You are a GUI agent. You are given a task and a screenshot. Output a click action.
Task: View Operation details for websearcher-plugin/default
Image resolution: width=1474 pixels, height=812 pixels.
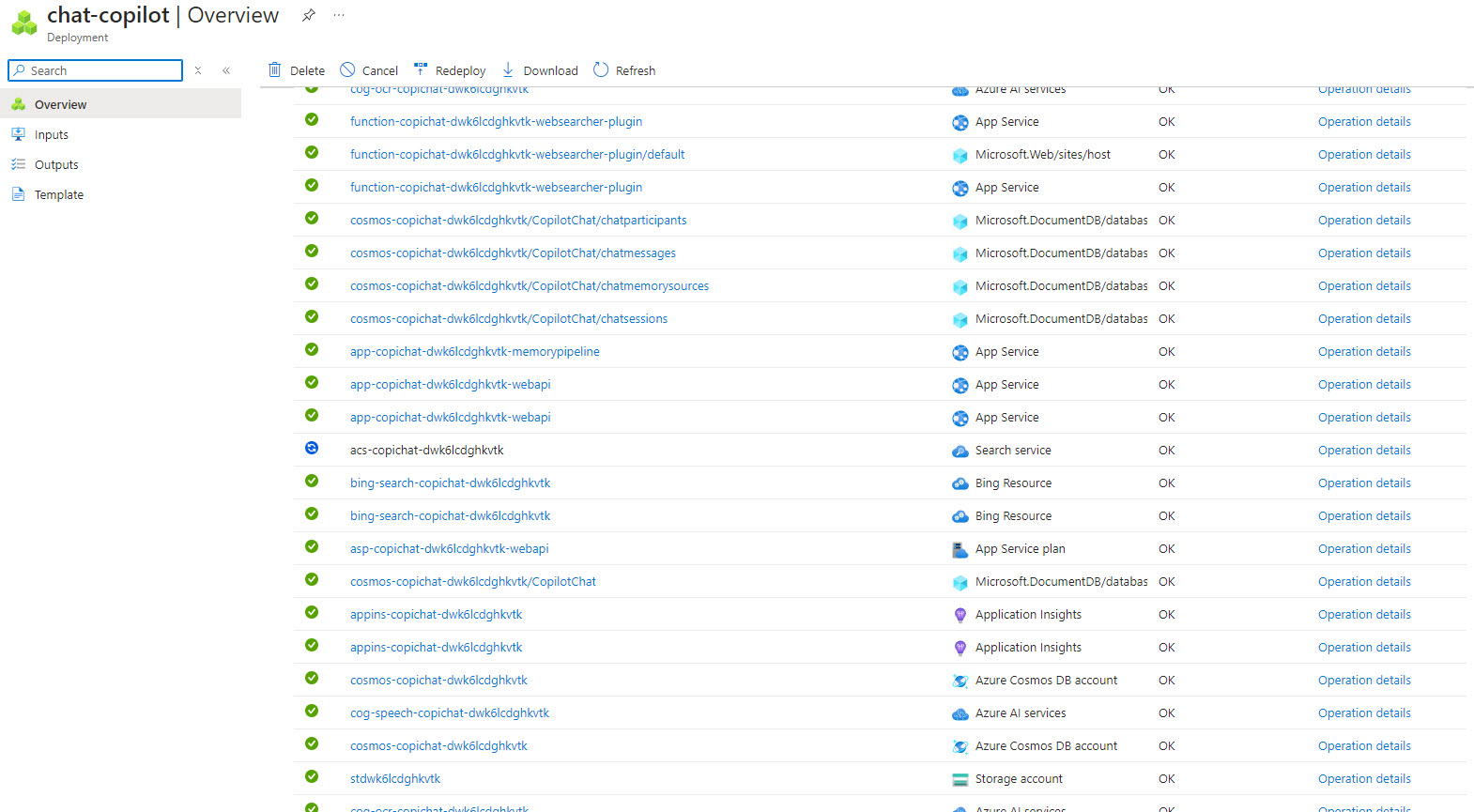click(x=1364, y=155)
